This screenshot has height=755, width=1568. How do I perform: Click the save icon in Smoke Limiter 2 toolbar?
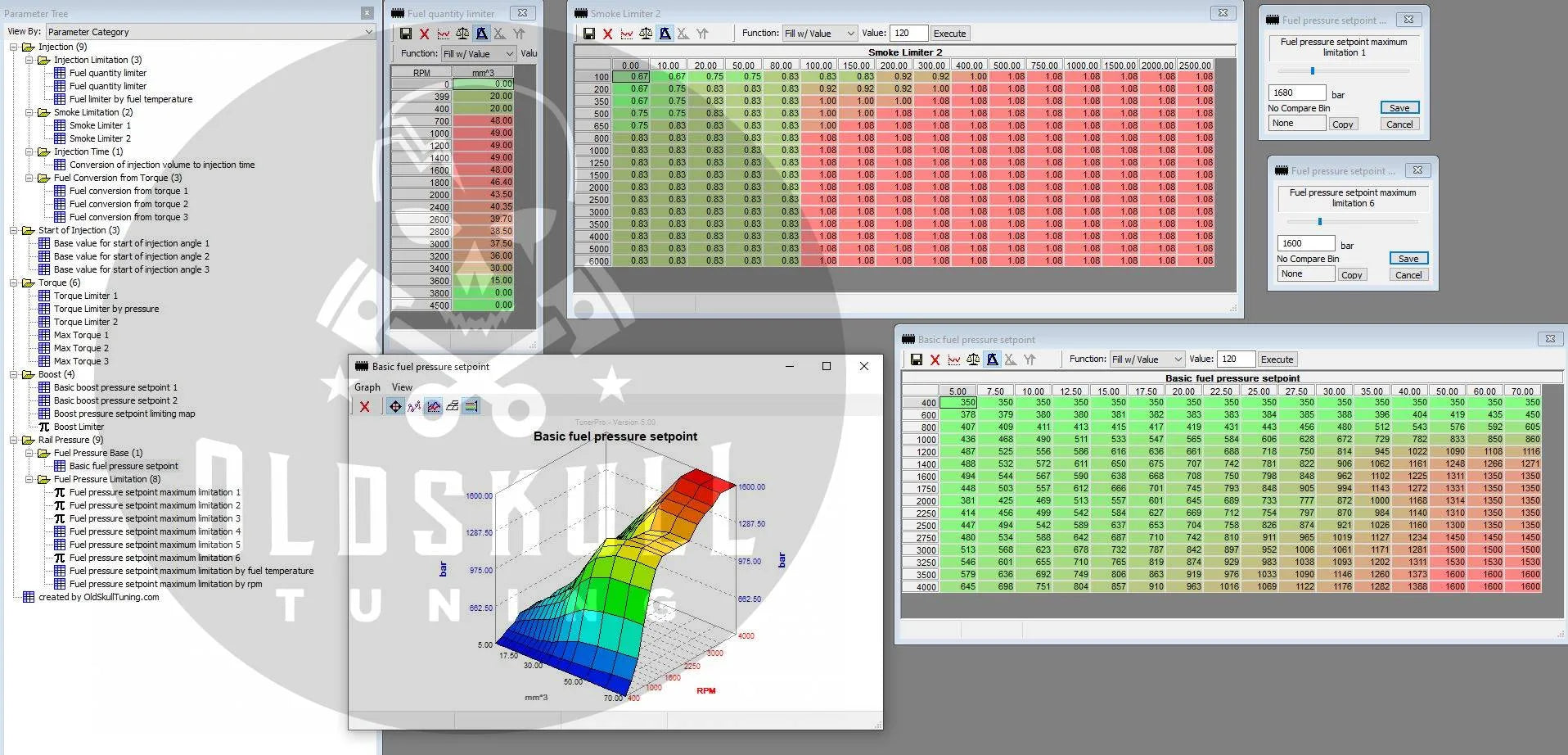pyautogui.click(x=588, y=34)
